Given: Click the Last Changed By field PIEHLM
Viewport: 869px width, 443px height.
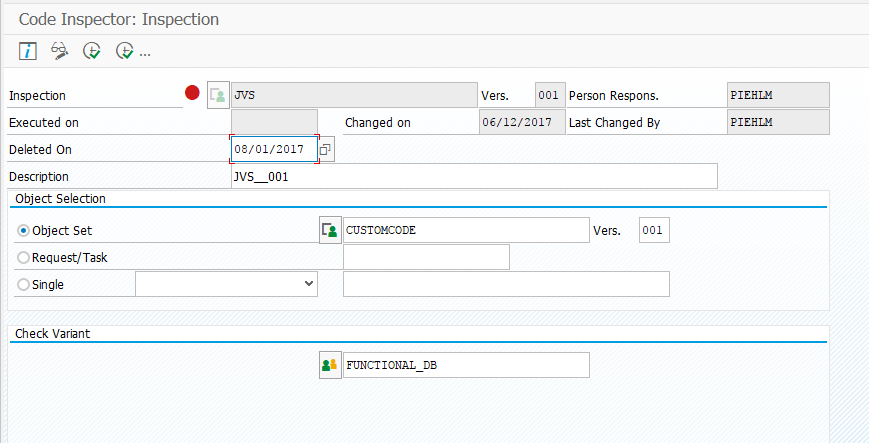Looking at the screenshot, I should tap(778, 122).
